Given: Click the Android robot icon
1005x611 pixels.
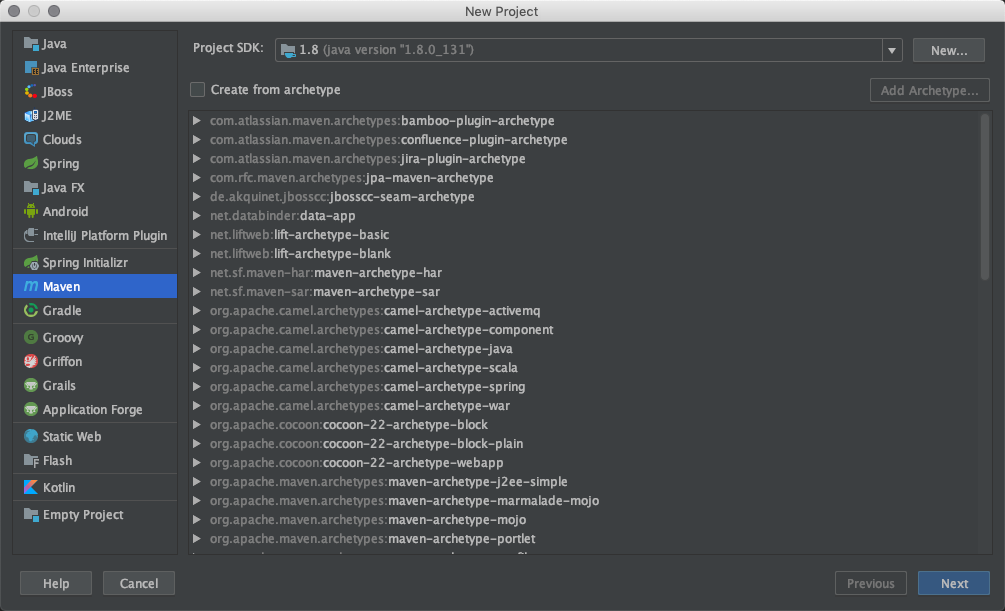Looking at the screenshot, I should [31, 211].
